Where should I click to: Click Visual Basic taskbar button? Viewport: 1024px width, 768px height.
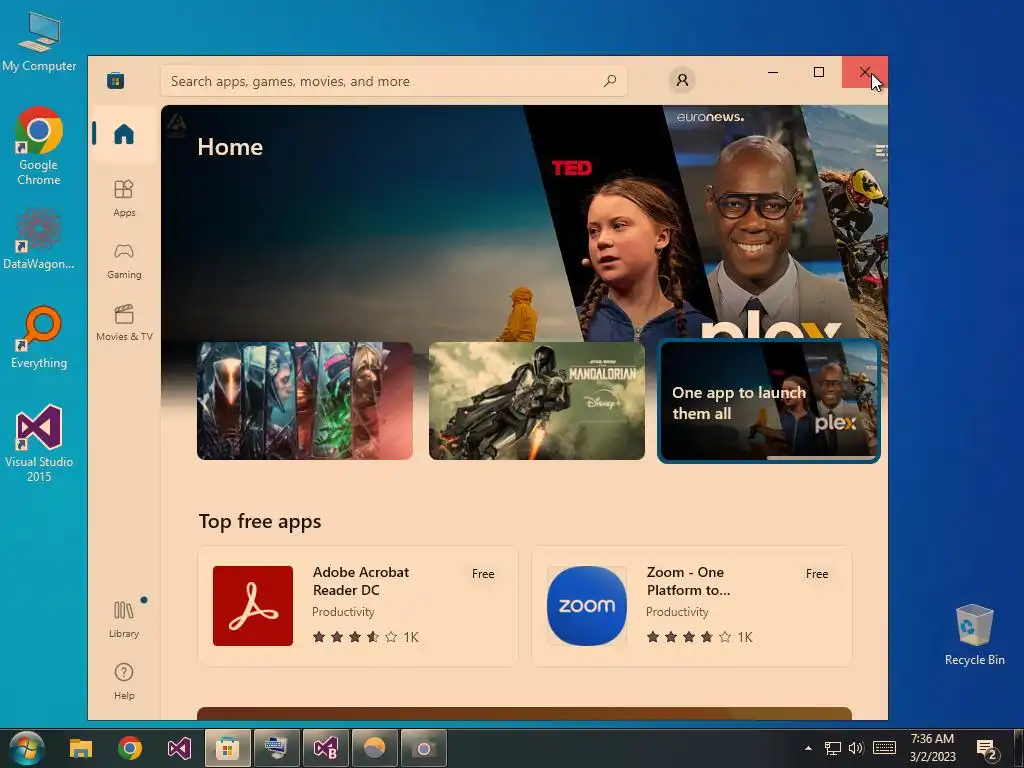pyautogui.click(x=325, y=748)
